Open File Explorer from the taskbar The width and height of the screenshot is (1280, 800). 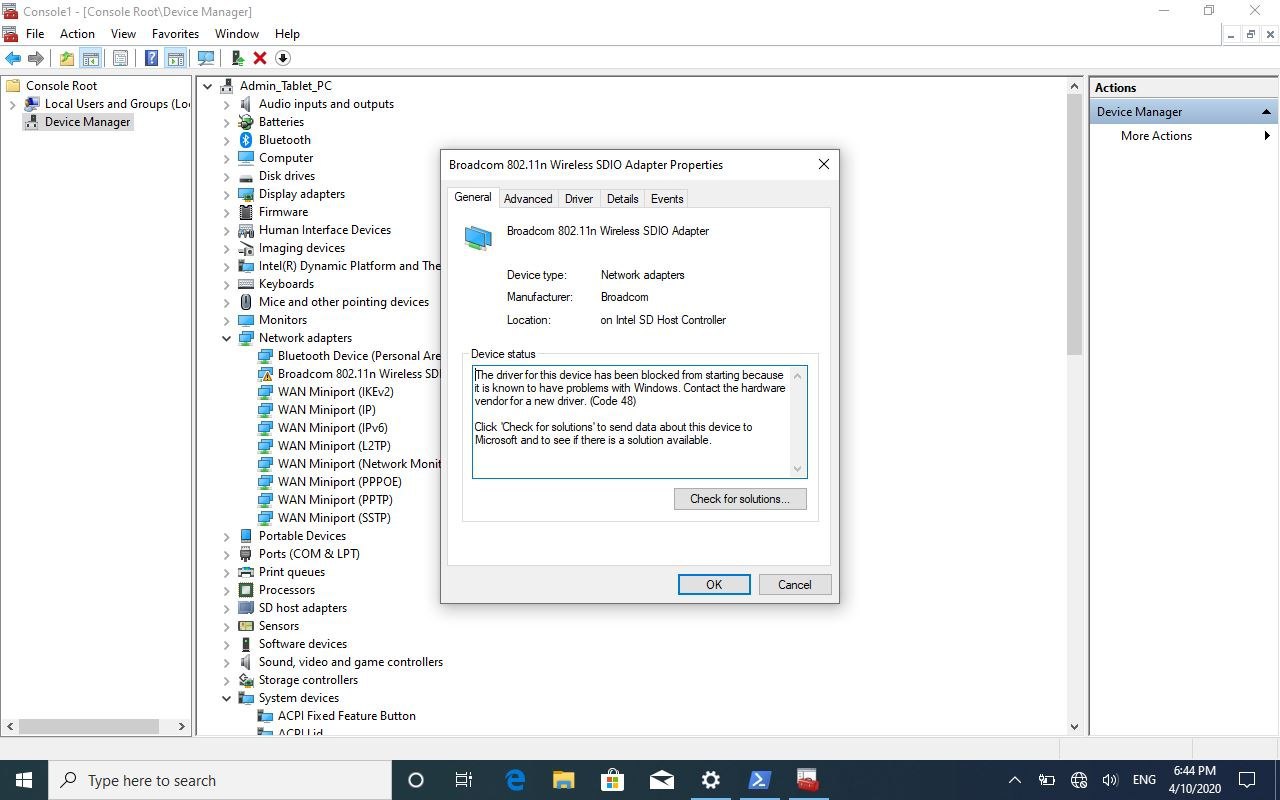564,780
